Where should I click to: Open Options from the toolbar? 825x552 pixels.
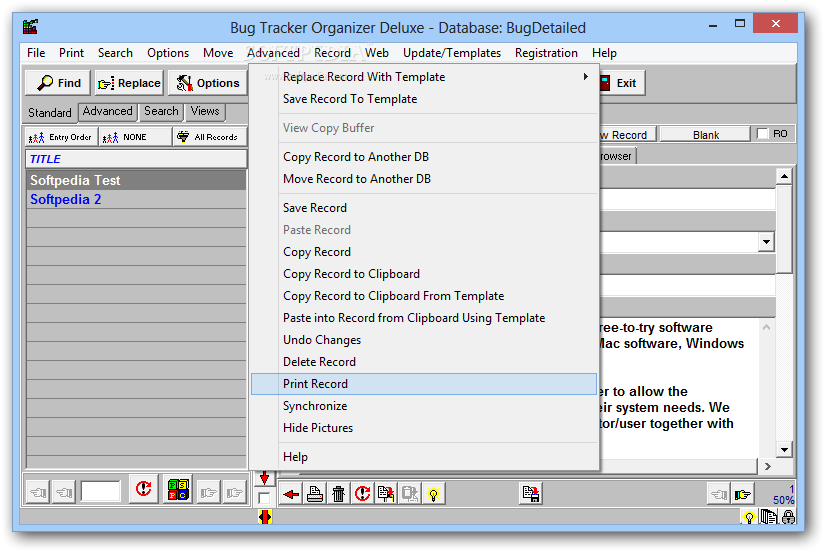tap(207, 83)
